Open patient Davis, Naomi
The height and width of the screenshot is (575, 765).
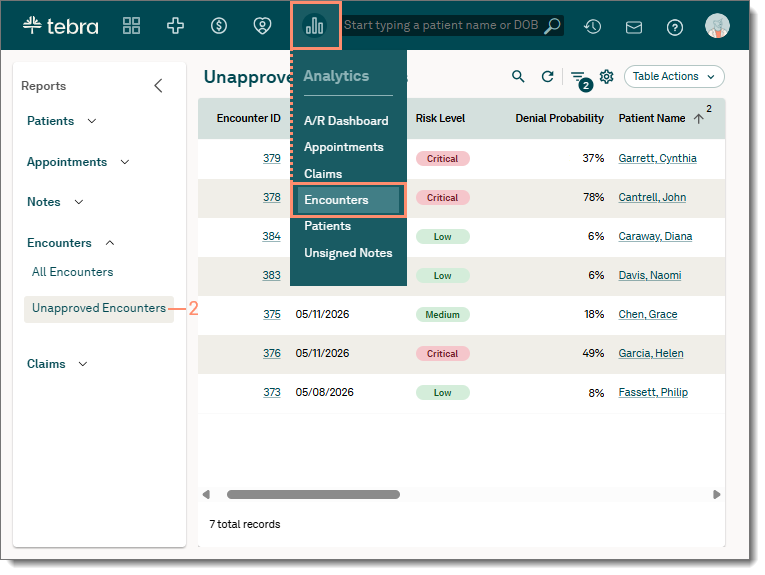click(x=649, y=275)
